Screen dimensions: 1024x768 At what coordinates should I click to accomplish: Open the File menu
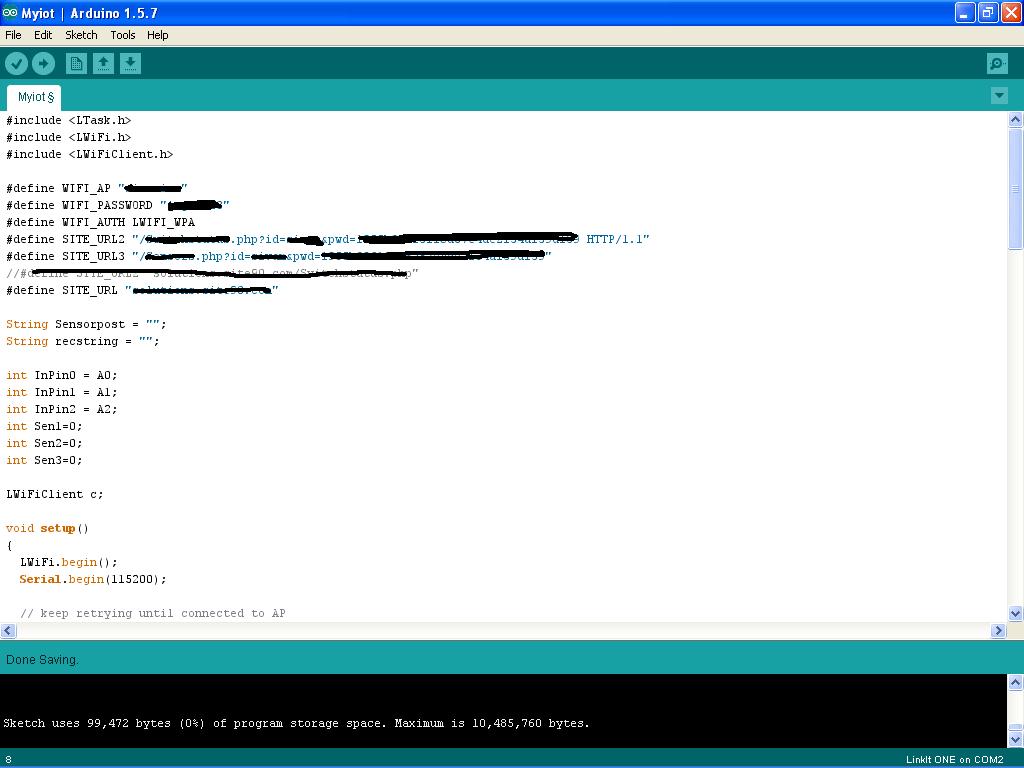[13, 35]
